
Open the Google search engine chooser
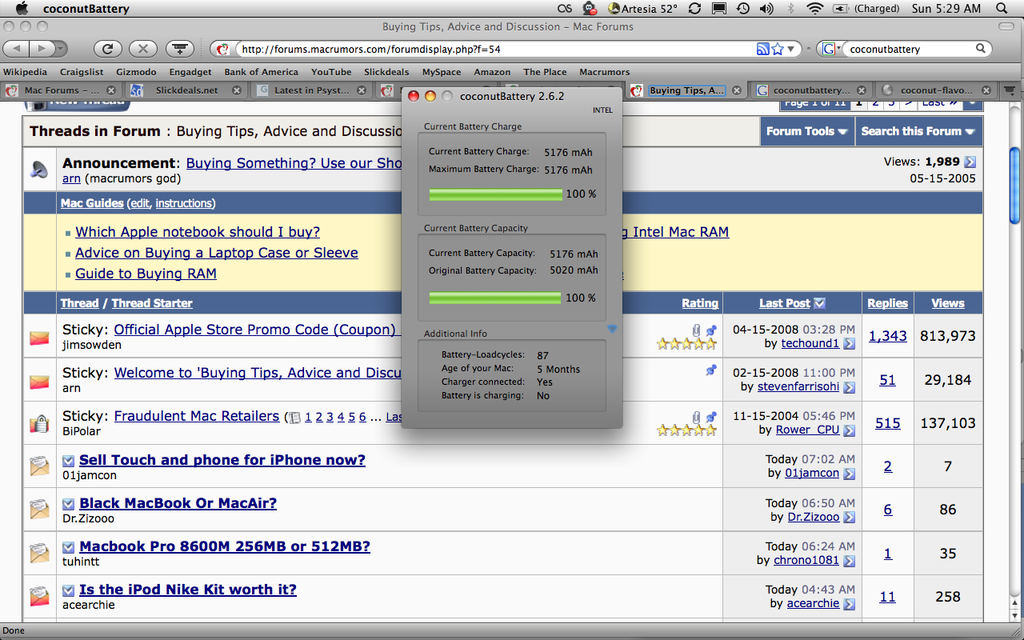pos(829,49)
